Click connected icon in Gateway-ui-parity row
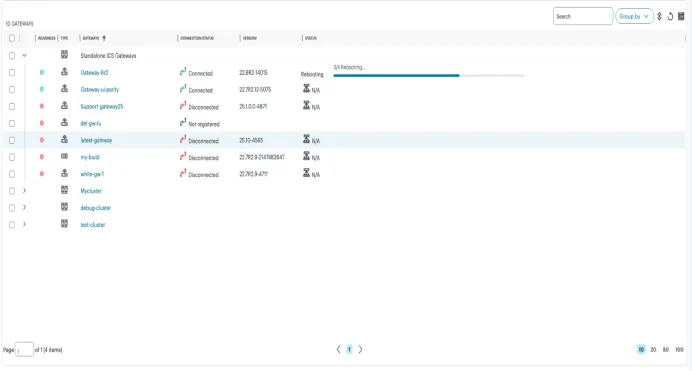 click(x=183, y=89)
